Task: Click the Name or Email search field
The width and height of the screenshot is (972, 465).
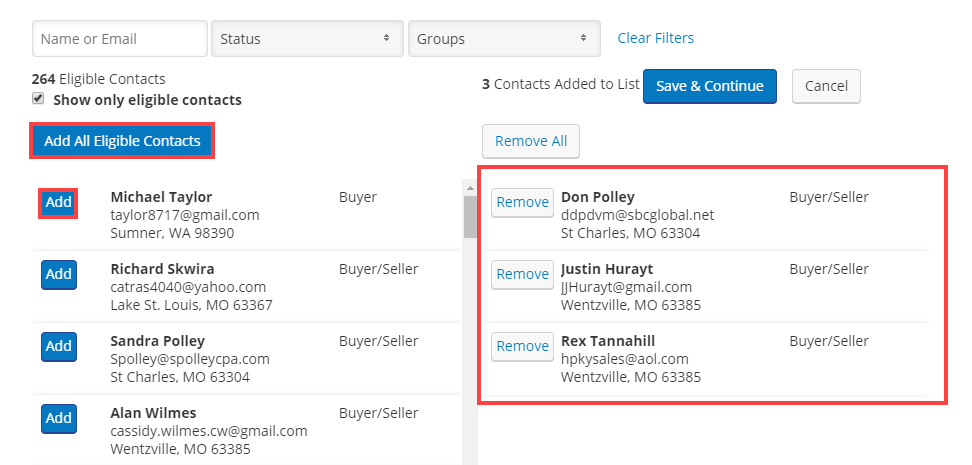Action: pyautogui.click(x=120, y=39)
